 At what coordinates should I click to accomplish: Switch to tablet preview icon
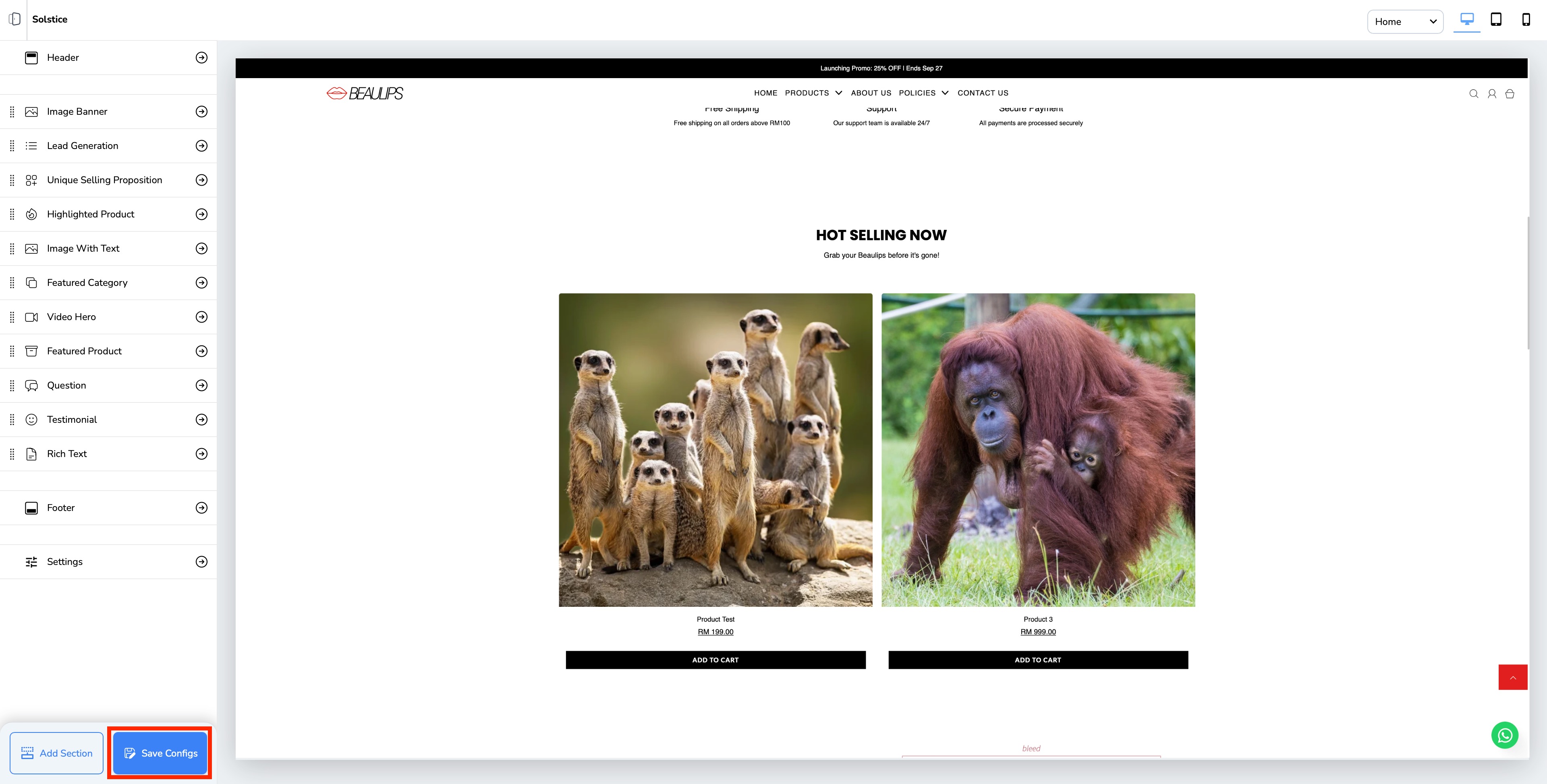tap(1496, 20)
